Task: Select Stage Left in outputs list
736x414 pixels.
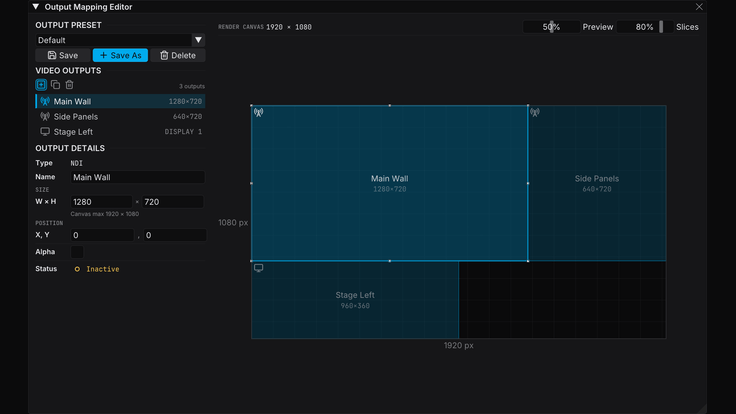Action: click(x=120, y=132)
